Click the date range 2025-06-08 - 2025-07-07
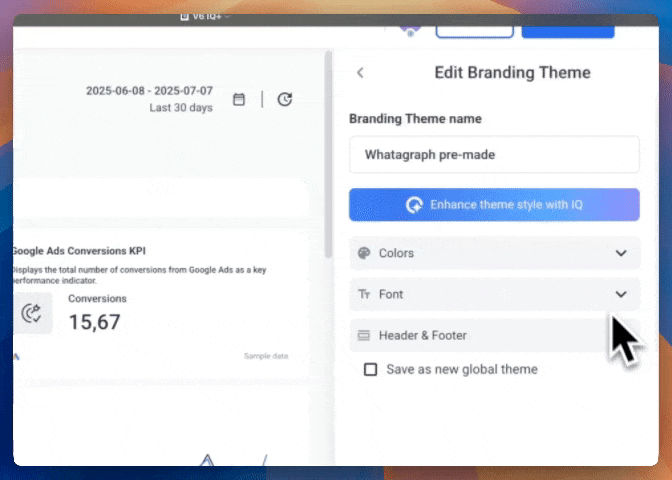This screenshot has width=672, height=480. [x=149, y=91]
